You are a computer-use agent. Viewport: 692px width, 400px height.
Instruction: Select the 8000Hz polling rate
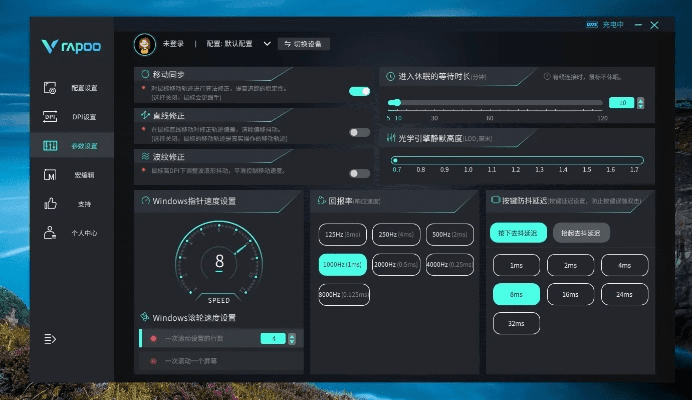click(x=344, y=294)
